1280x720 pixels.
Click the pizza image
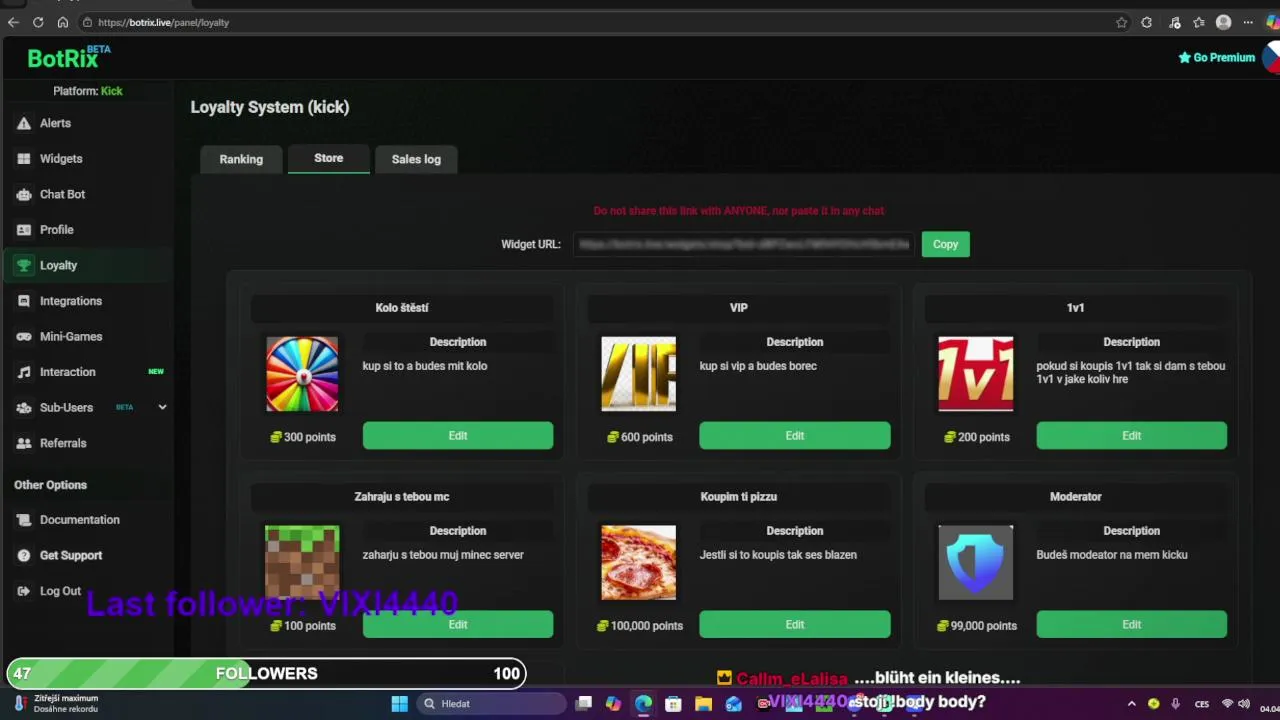[638, 563]
